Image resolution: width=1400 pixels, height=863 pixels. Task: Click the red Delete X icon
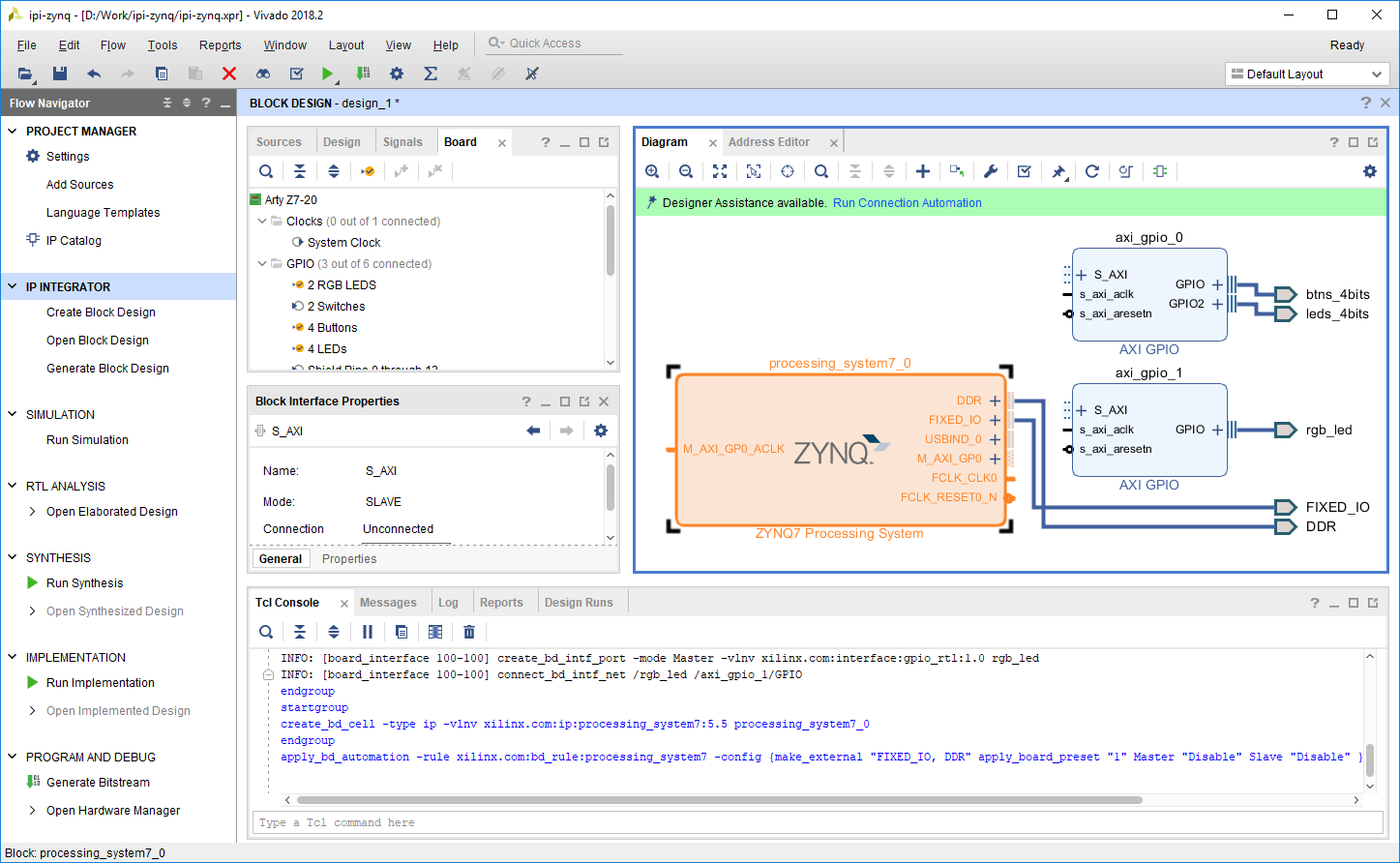click(x=229, y=74)
